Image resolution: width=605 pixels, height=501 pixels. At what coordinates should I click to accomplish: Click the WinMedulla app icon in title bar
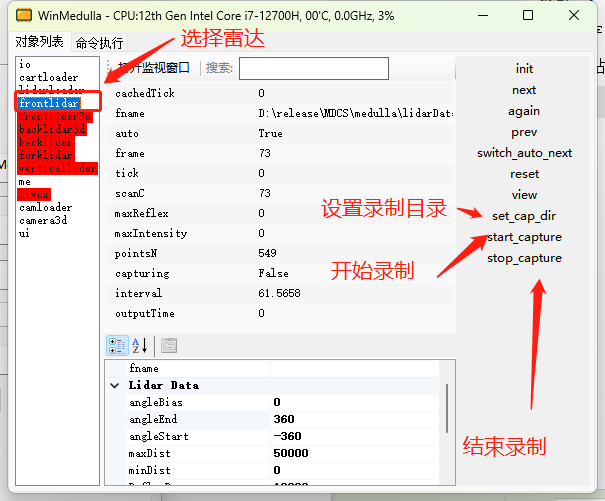pyautogui.click(x=20, y=16)
